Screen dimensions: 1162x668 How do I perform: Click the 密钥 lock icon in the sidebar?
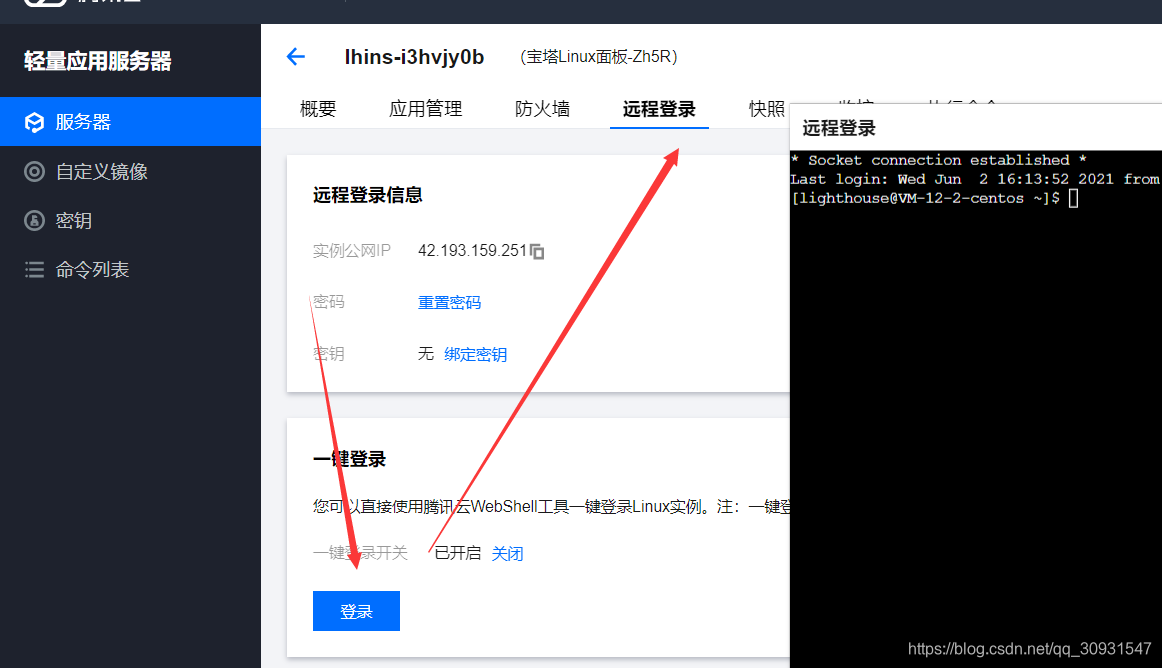pyautogui.click(x=34, y=220)
